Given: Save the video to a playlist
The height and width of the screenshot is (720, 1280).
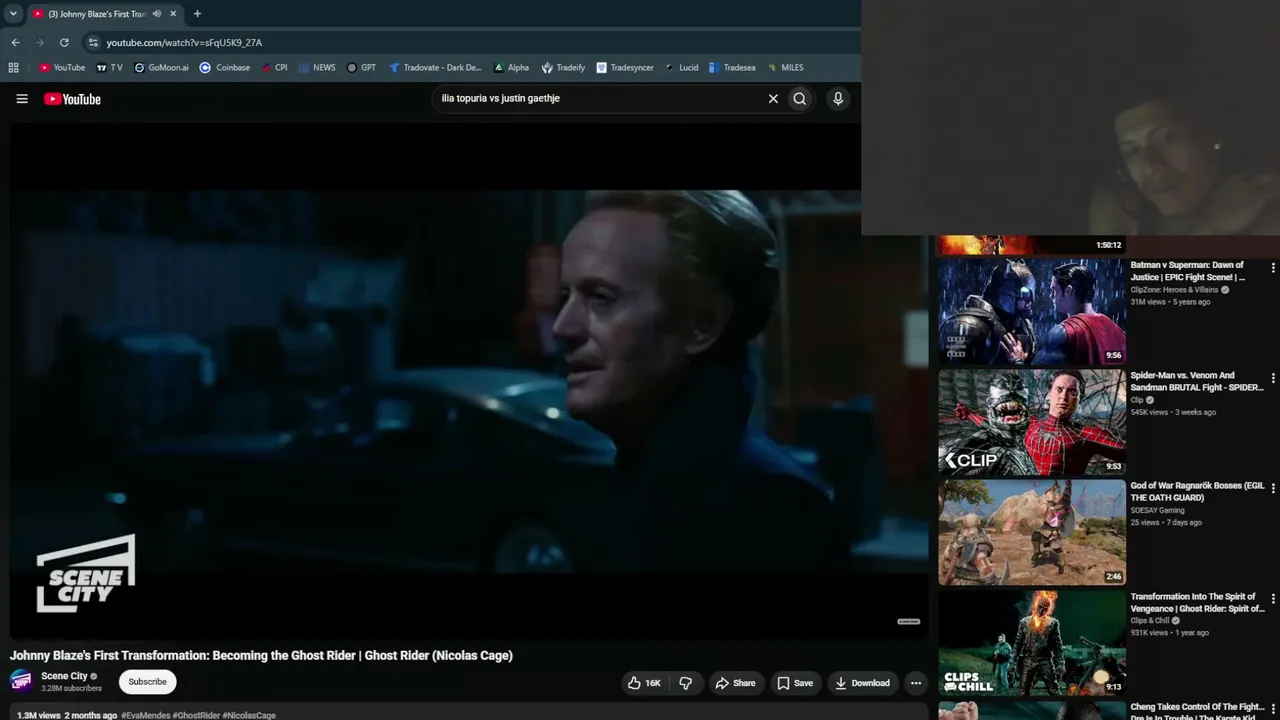Looking at the screenshot, I should tap(795, 683).
